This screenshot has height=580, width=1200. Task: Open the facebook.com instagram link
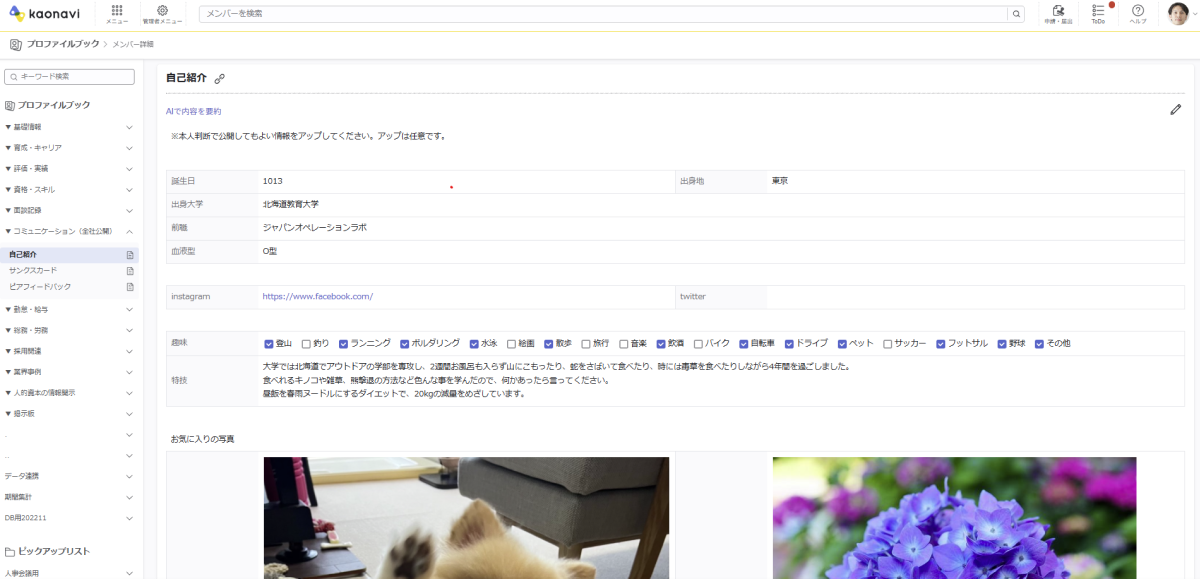318,296
